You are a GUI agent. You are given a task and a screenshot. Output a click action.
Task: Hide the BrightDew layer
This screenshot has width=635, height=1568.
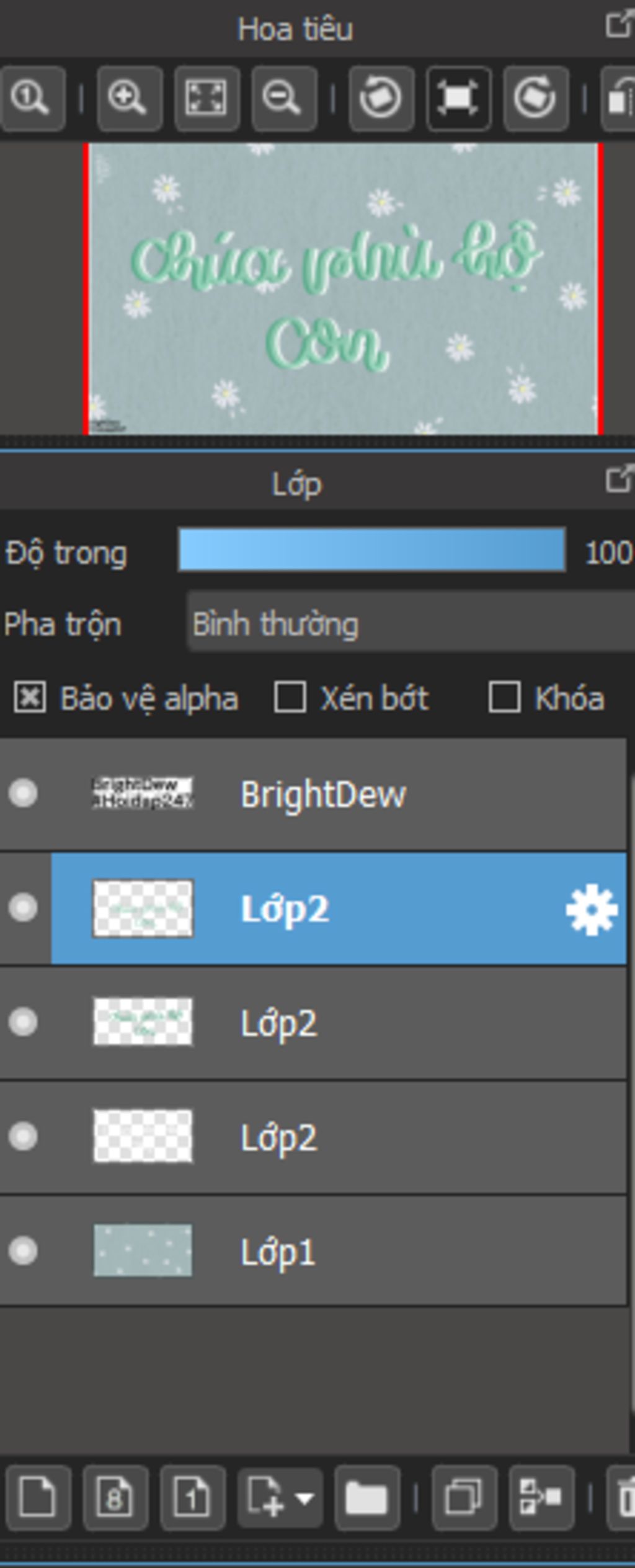coord(23,793)
